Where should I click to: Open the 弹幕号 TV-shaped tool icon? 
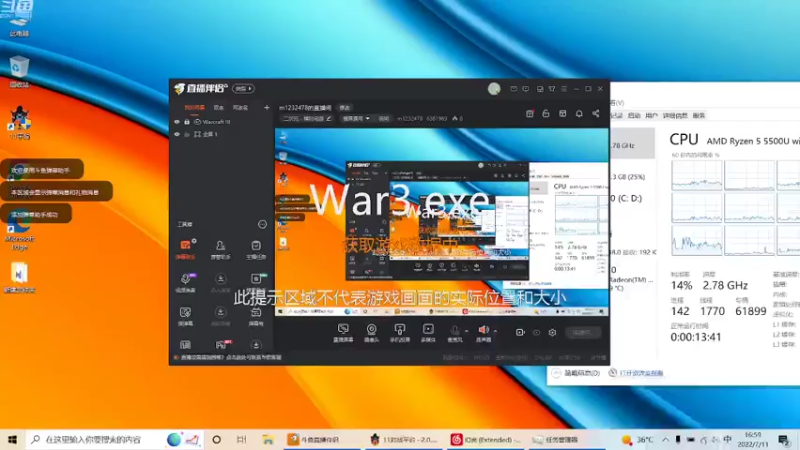(x=256, y=315)
